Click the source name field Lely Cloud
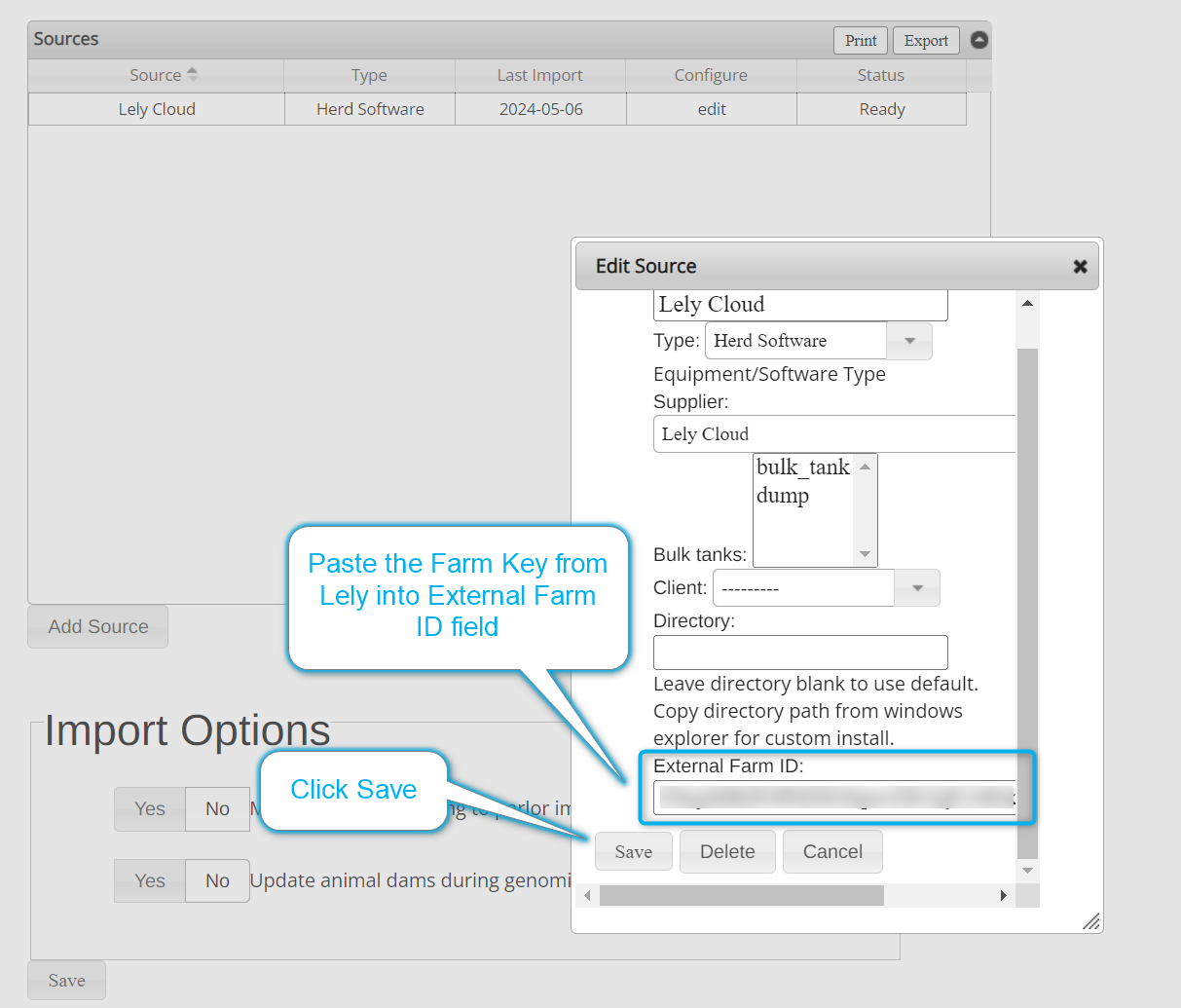1181x1008 pixels. click(800, 305)
